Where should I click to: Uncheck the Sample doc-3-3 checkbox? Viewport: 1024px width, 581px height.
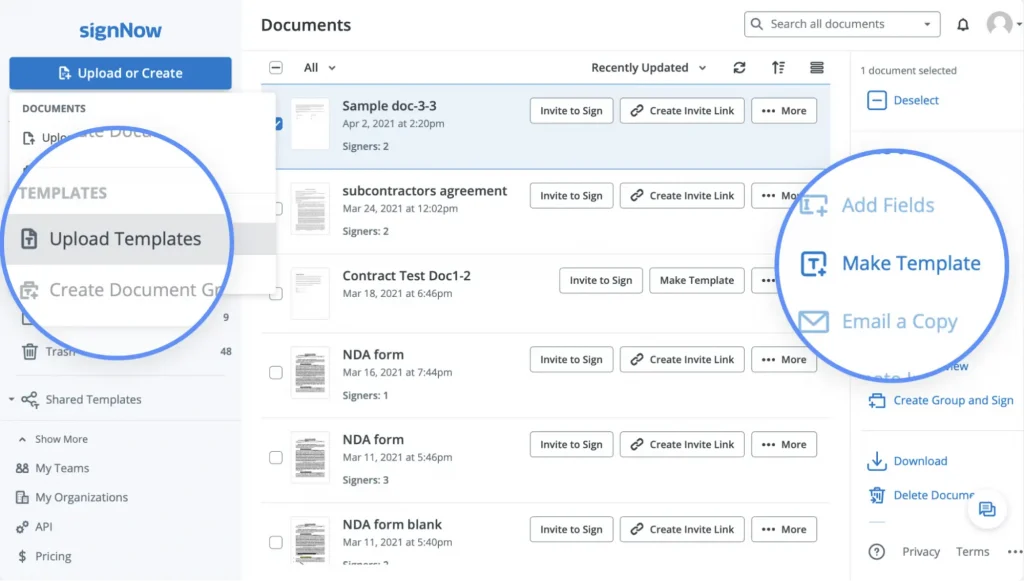(277, 124)
